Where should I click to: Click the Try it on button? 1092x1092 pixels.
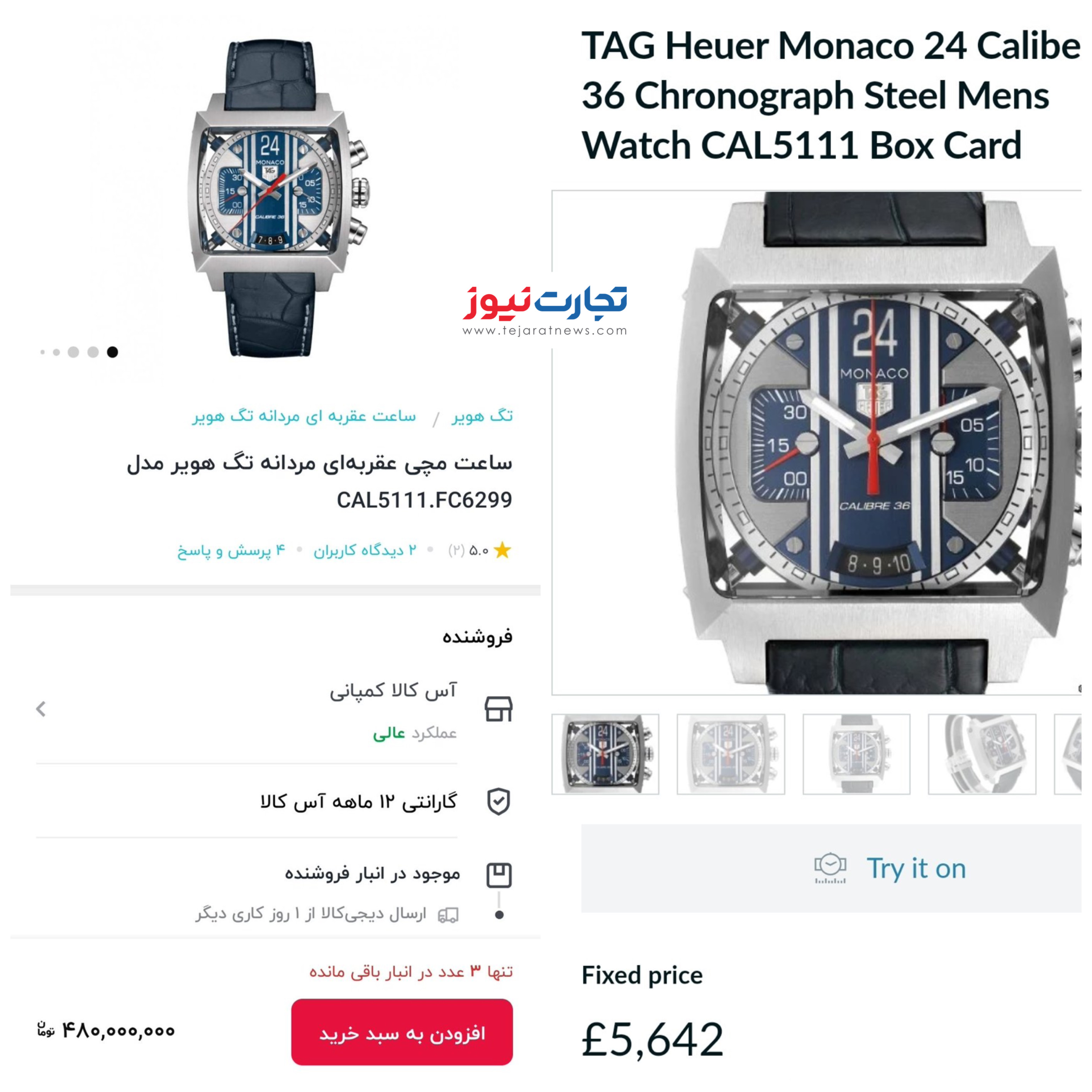[x=831, y=868]
